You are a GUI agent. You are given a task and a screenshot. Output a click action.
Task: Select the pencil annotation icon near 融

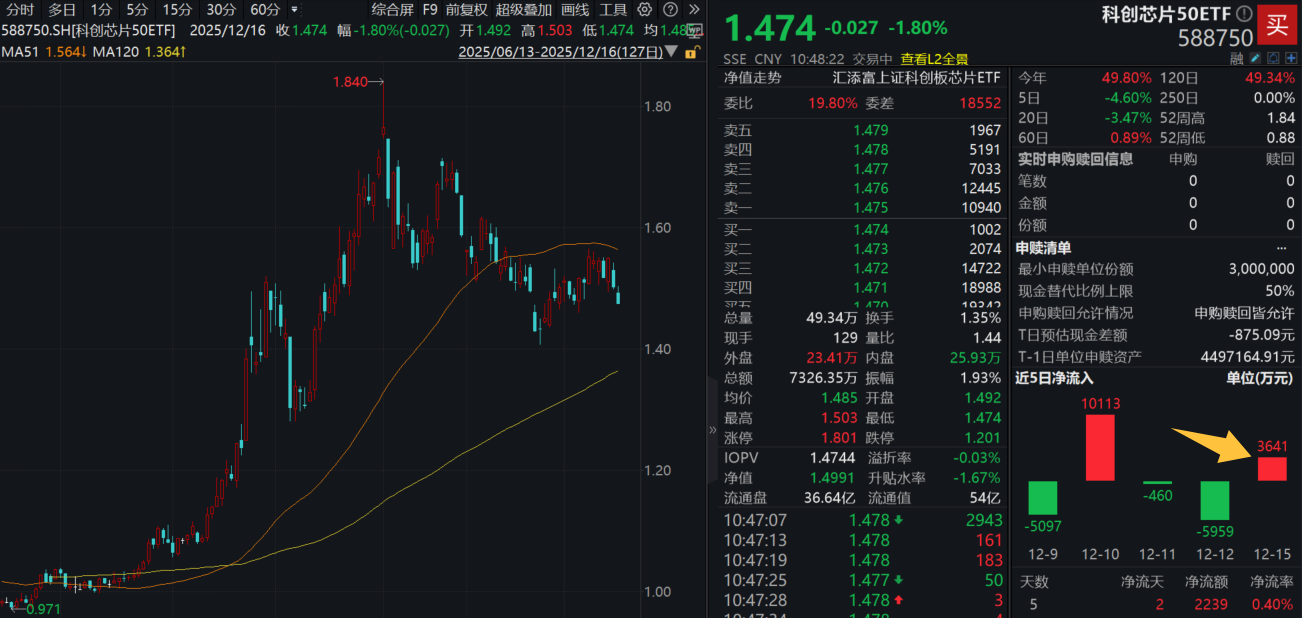(1254, 58)
